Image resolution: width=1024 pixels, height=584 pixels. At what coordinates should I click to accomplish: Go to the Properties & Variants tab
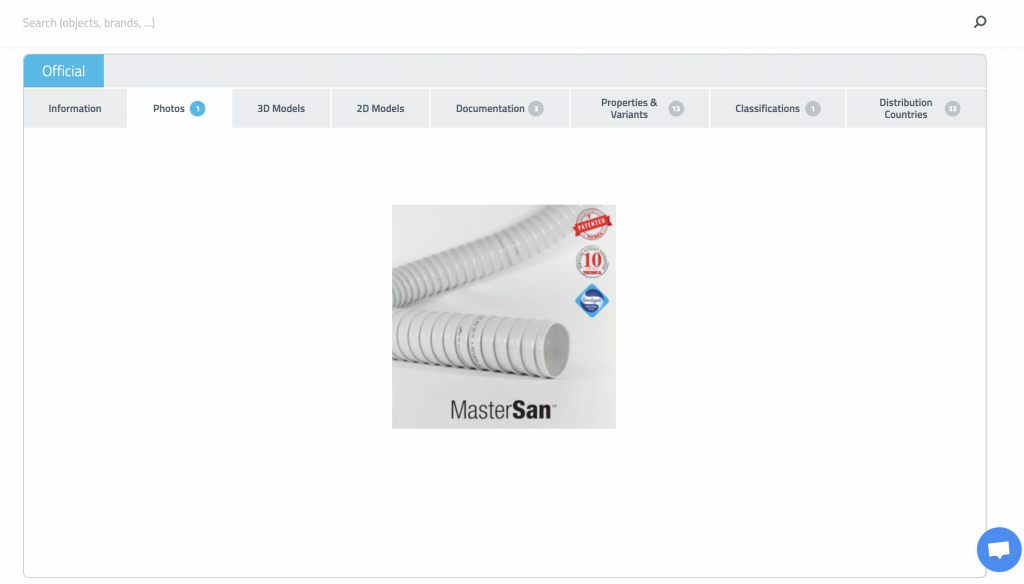pos(639,108)
